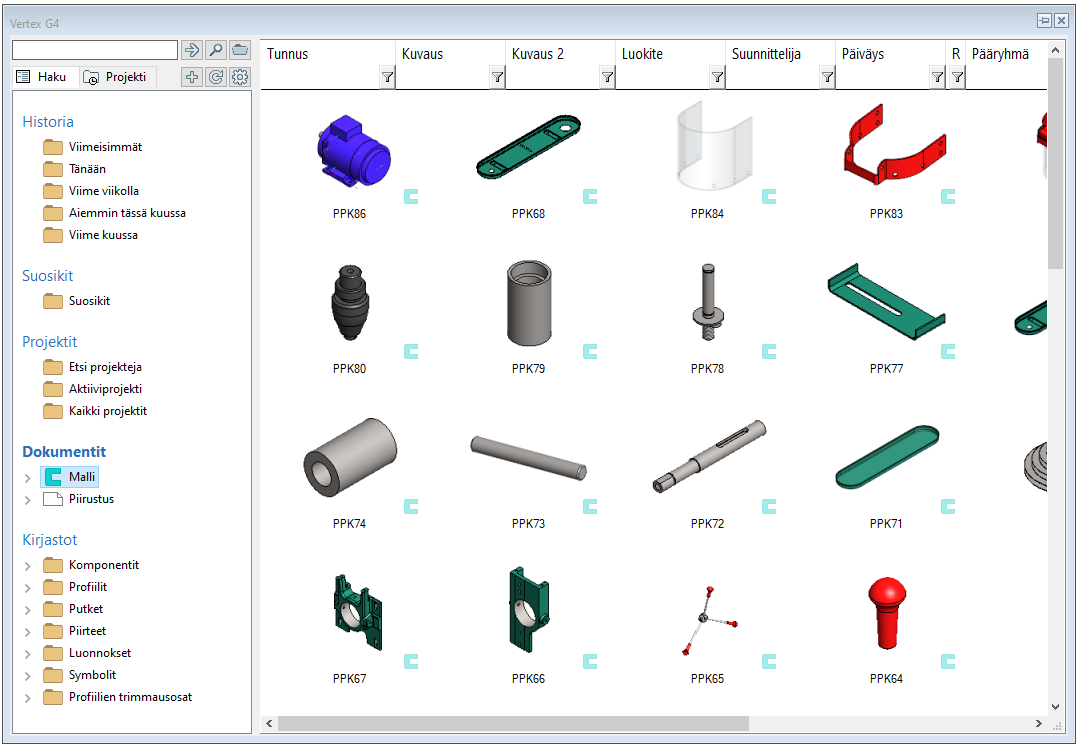Click the filter icon for Luokite column
Viewport: 1078px width, 746px height.
[x=717, y=77]
